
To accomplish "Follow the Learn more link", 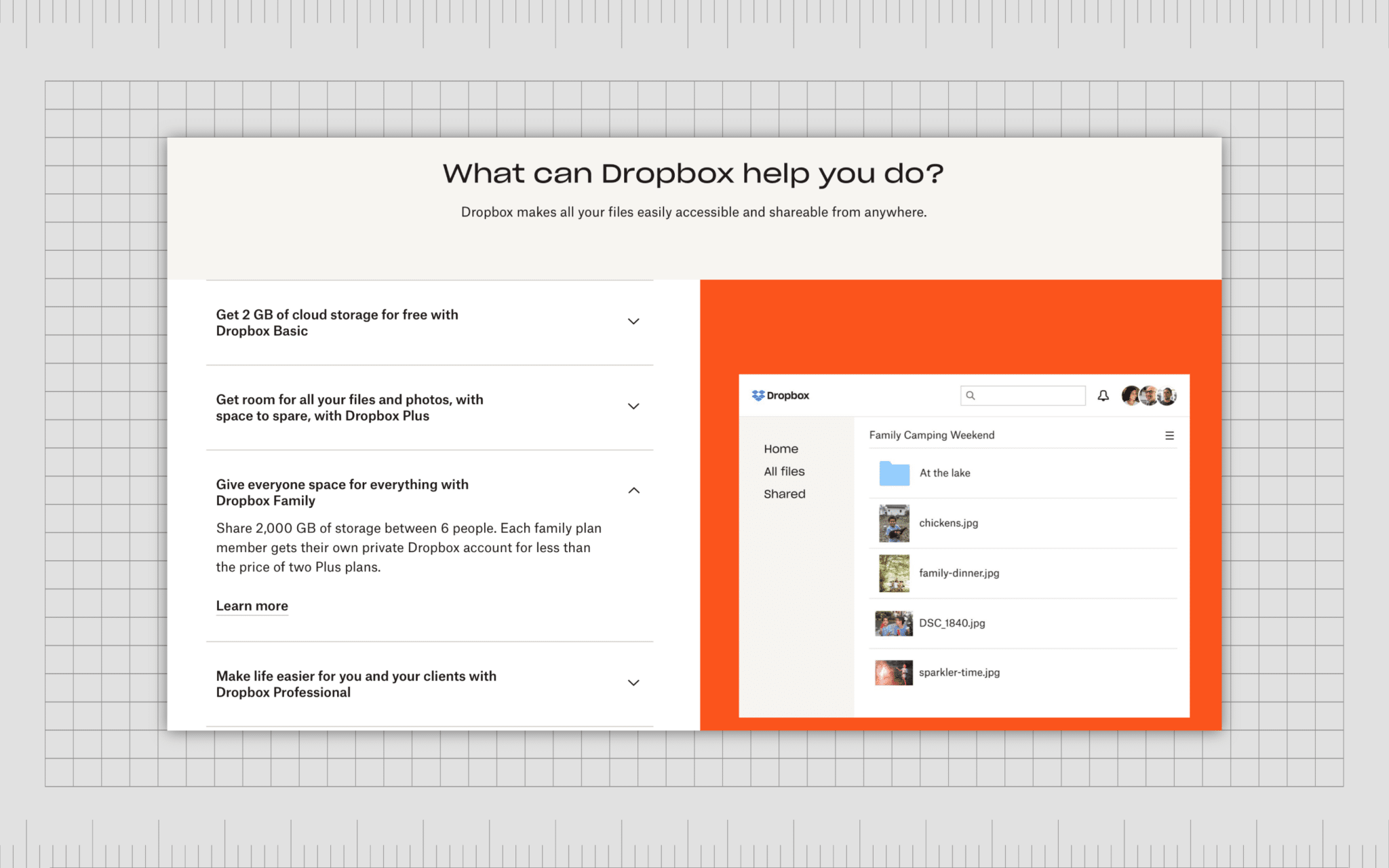I will [252, 606].
